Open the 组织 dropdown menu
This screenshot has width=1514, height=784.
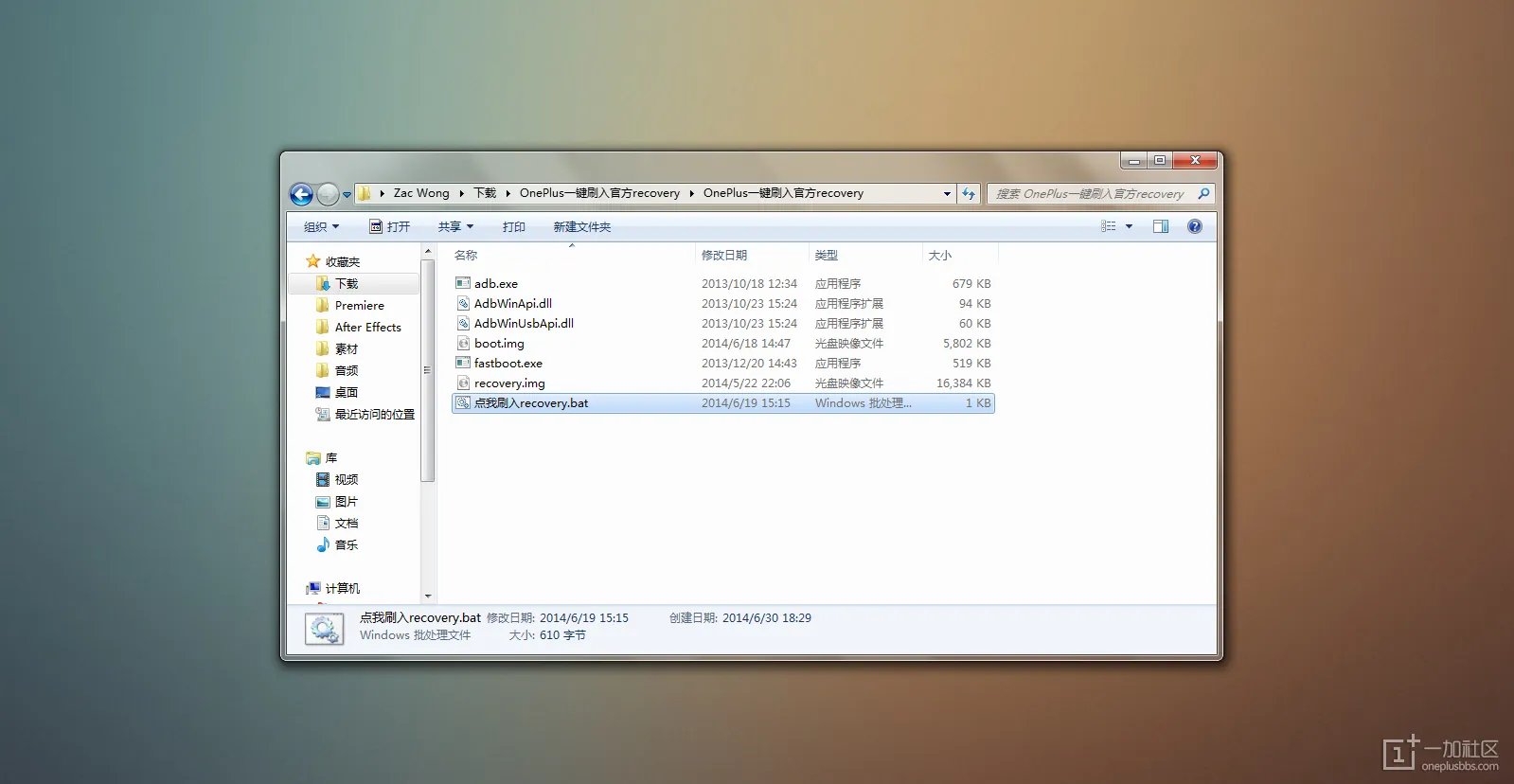[x=321, y=227]
